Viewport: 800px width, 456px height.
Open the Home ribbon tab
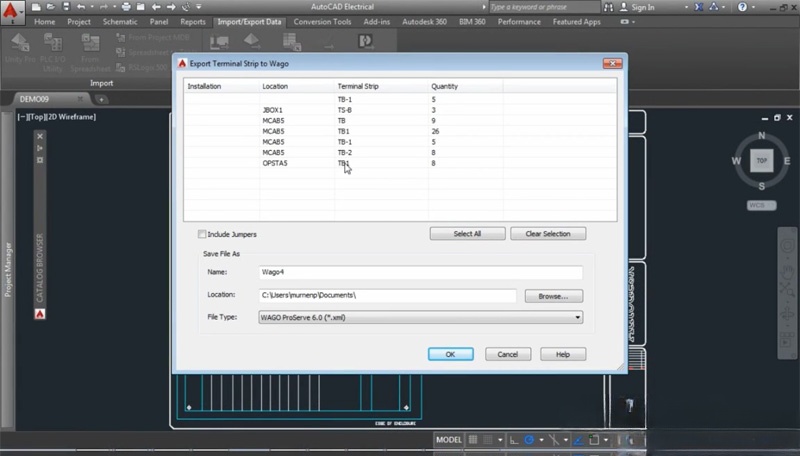44,22
